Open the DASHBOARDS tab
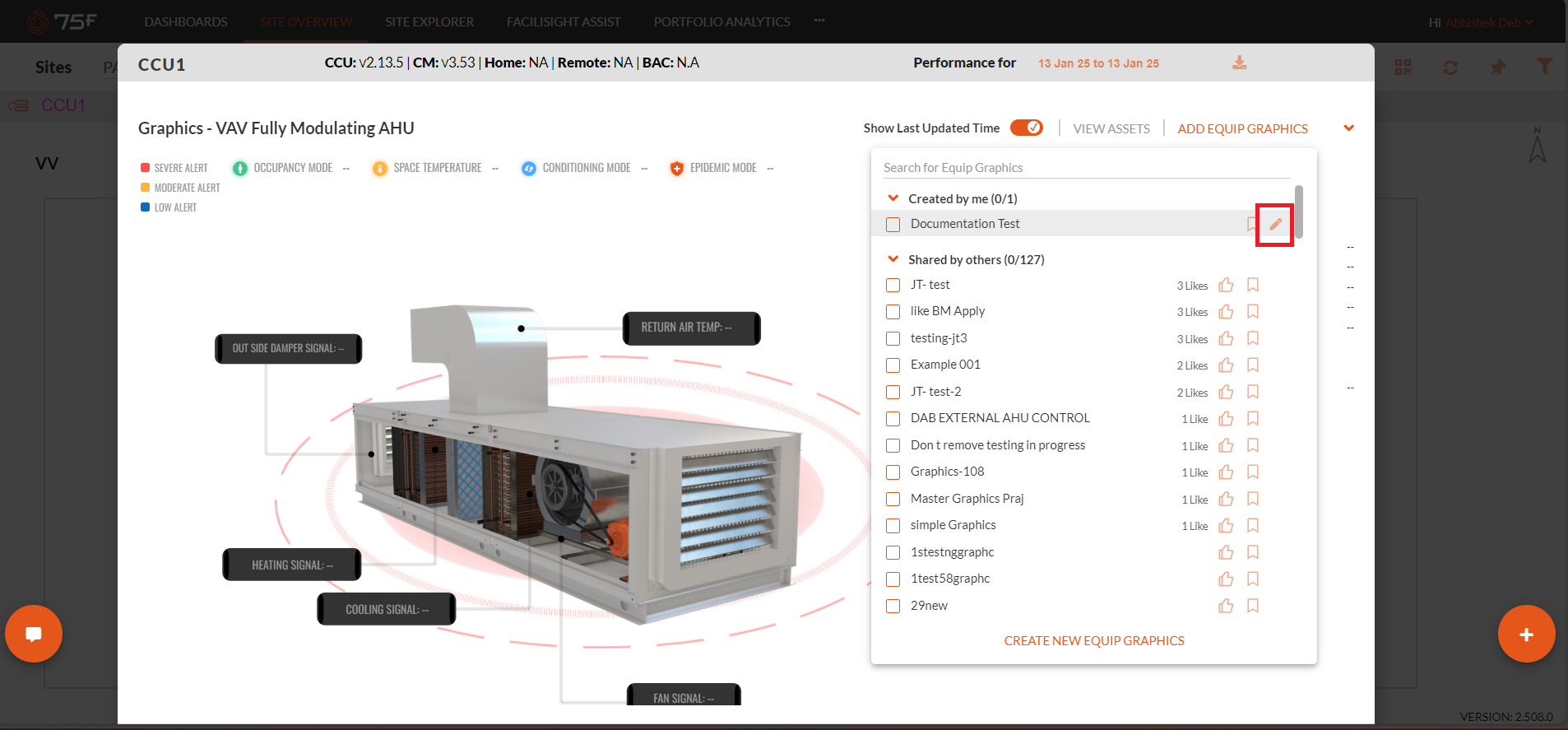 pyautogui.click(x=186, y=22)
